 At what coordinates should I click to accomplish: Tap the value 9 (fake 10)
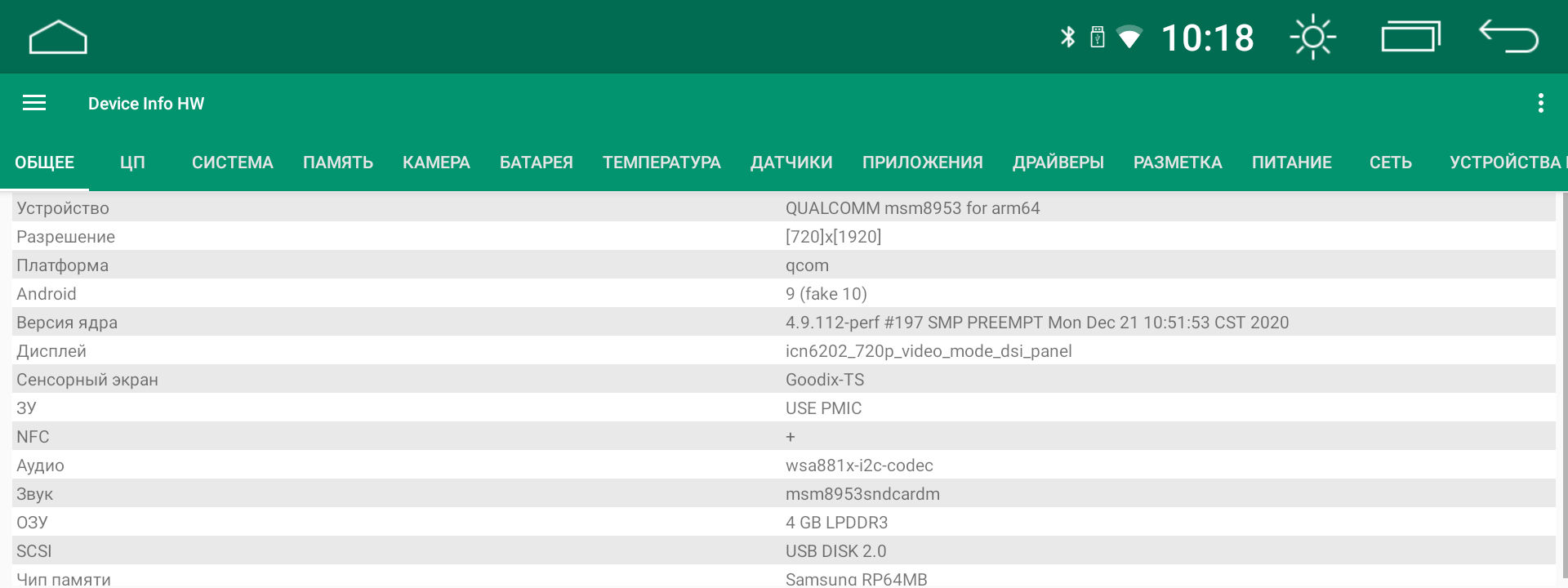coord(826,294)
